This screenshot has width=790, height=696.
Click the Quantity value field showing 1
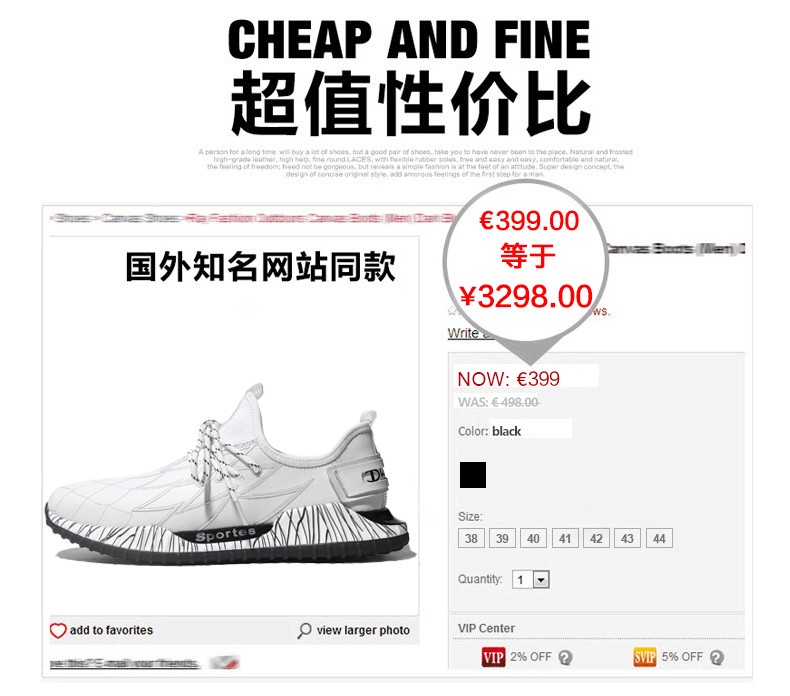pyautogui.click(x=523, y=580)
